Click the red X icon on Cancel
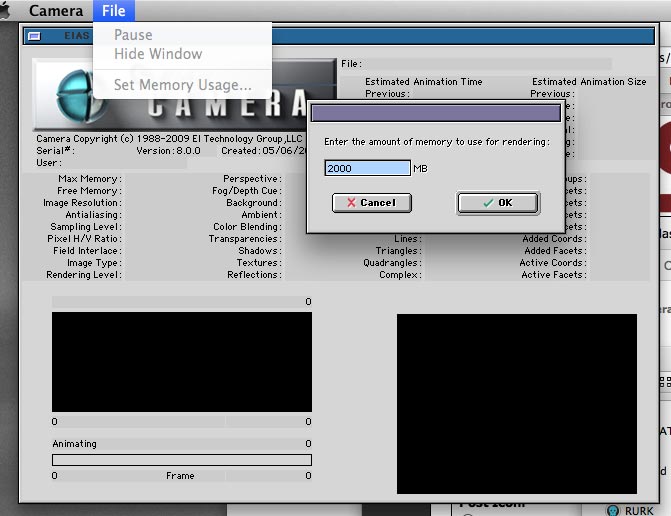 pyautogui.click(x=350, y=203)
